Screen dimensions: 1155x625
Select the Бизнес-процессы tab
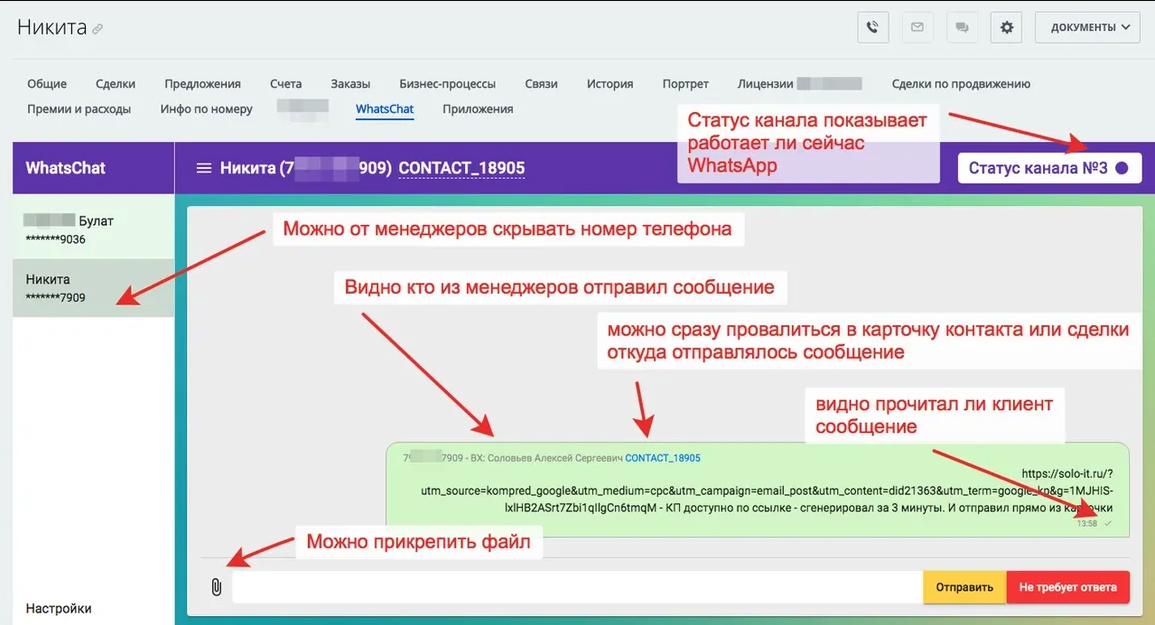447,84
